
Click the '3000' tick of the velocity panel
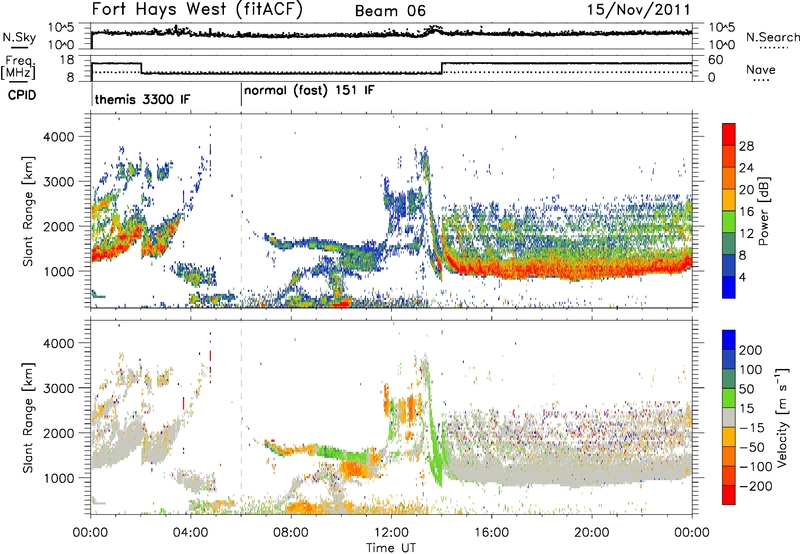59,388
